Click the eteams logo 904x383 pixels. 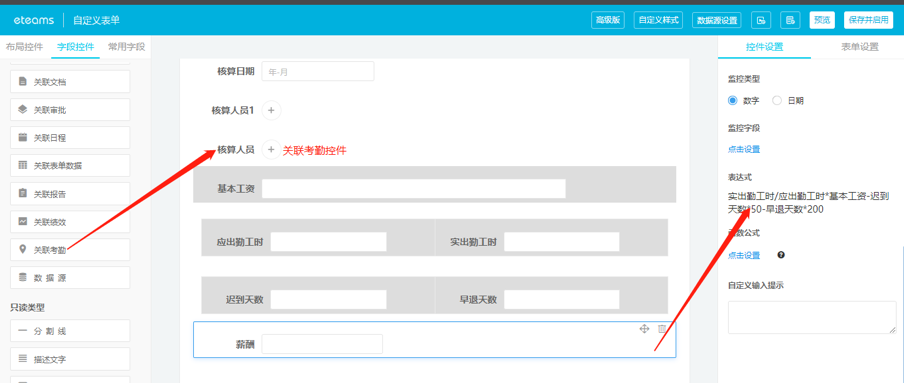[x=33, y=20]
